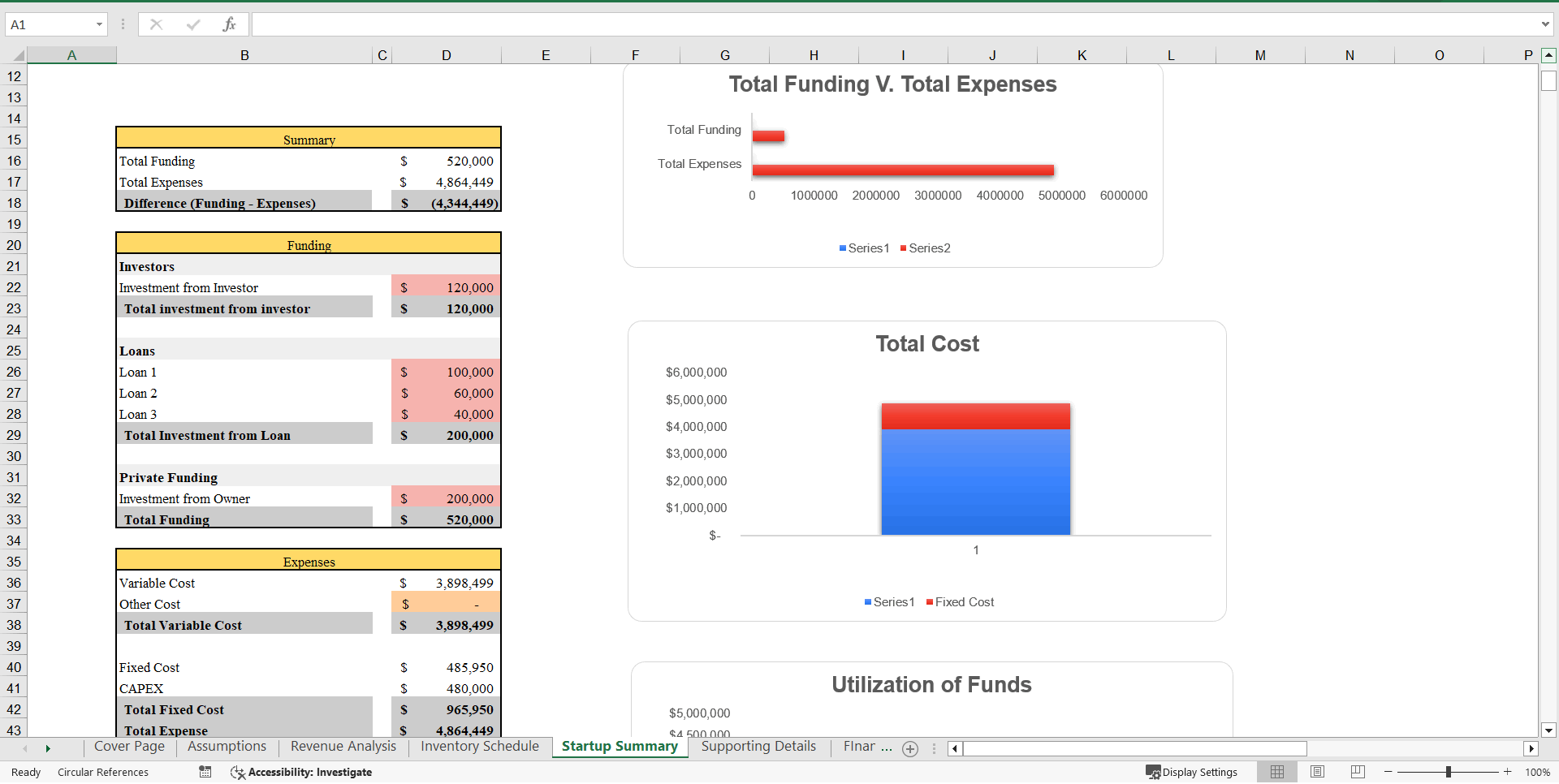Click the Other Cost orange input cell
This screenshot has width=1559, height=784.
click(x=446, y=604)
